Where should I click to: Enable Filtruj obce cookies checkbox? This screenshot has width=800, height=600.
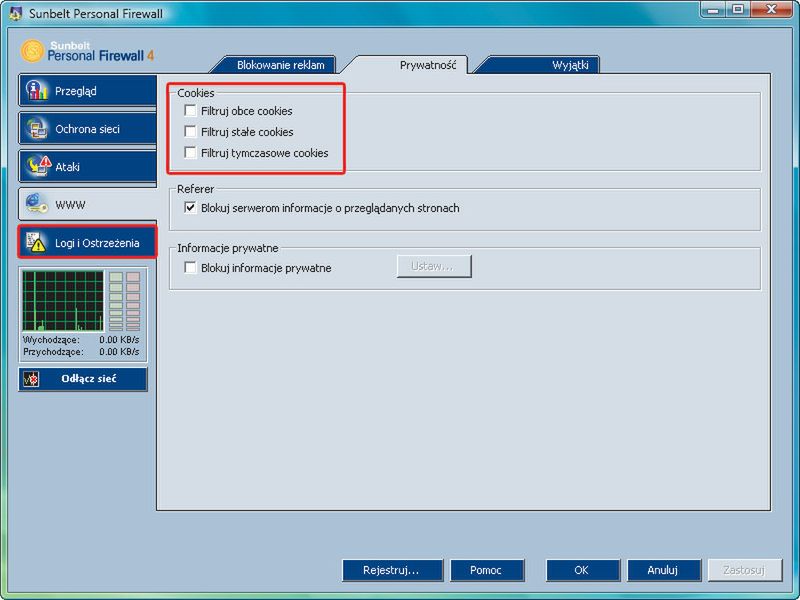(190, 111)
